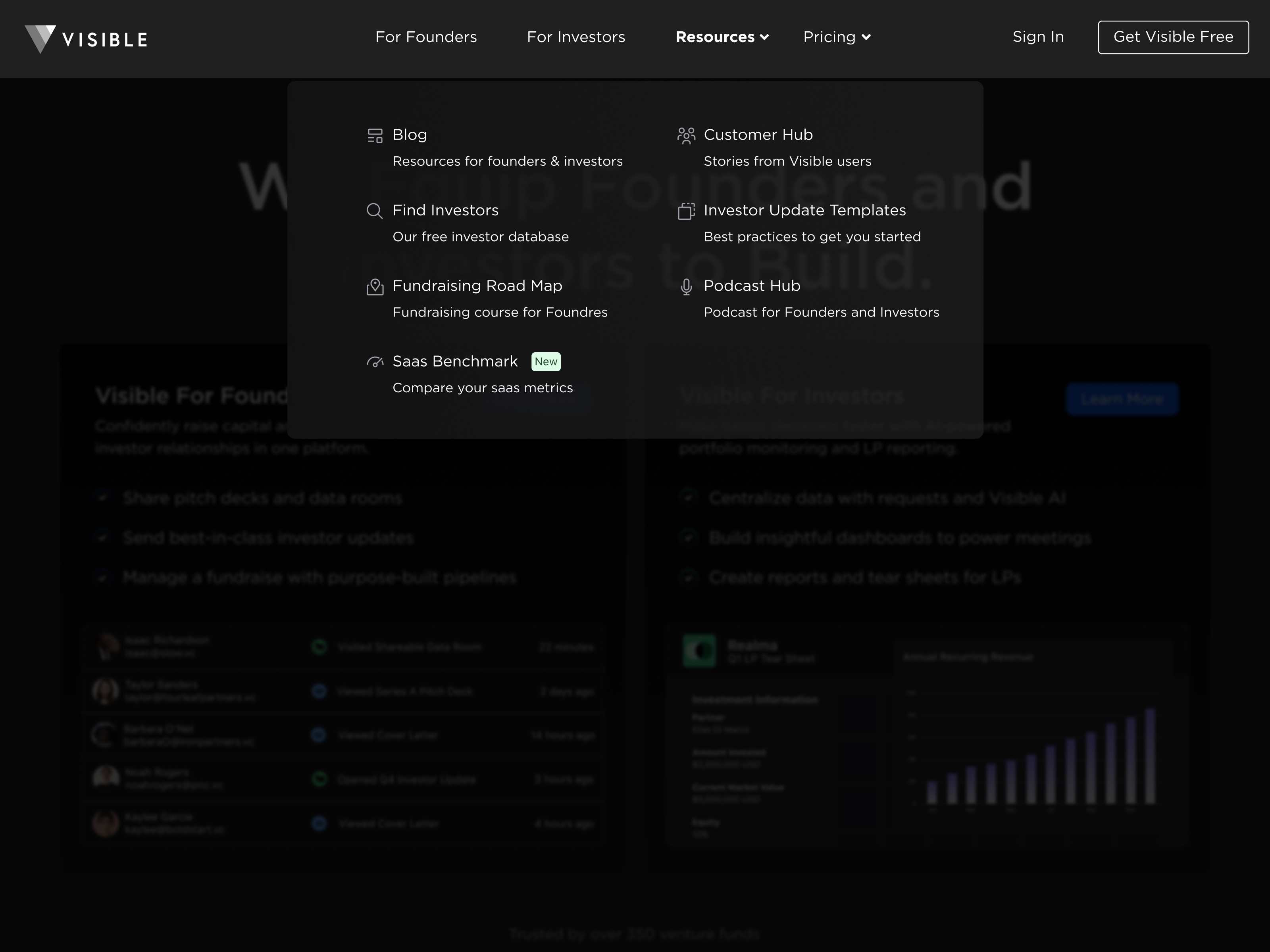
Task: Click the Podcast Hub microphone icon
Action: click(686, 286)
